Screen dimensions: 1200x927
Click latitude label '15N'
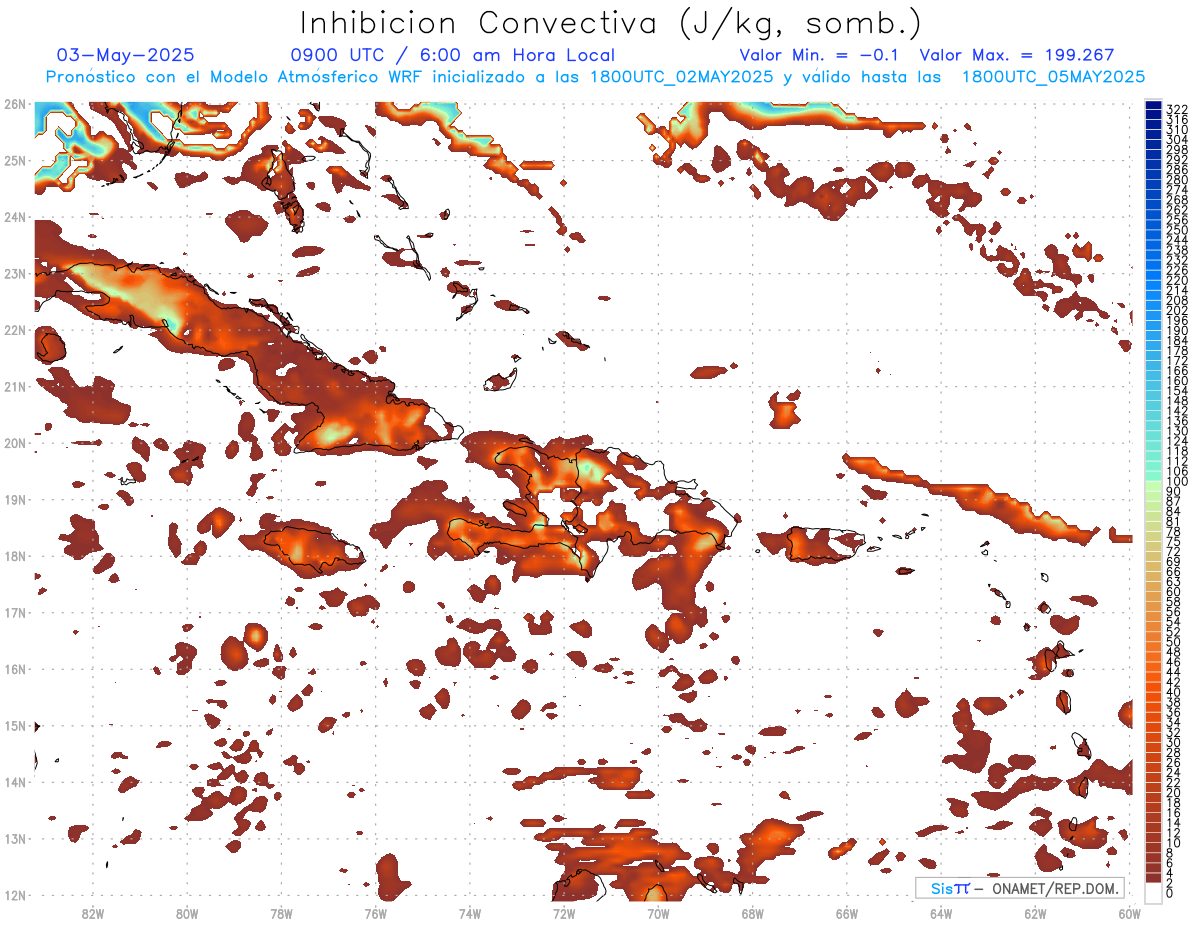tap(14, 725)
